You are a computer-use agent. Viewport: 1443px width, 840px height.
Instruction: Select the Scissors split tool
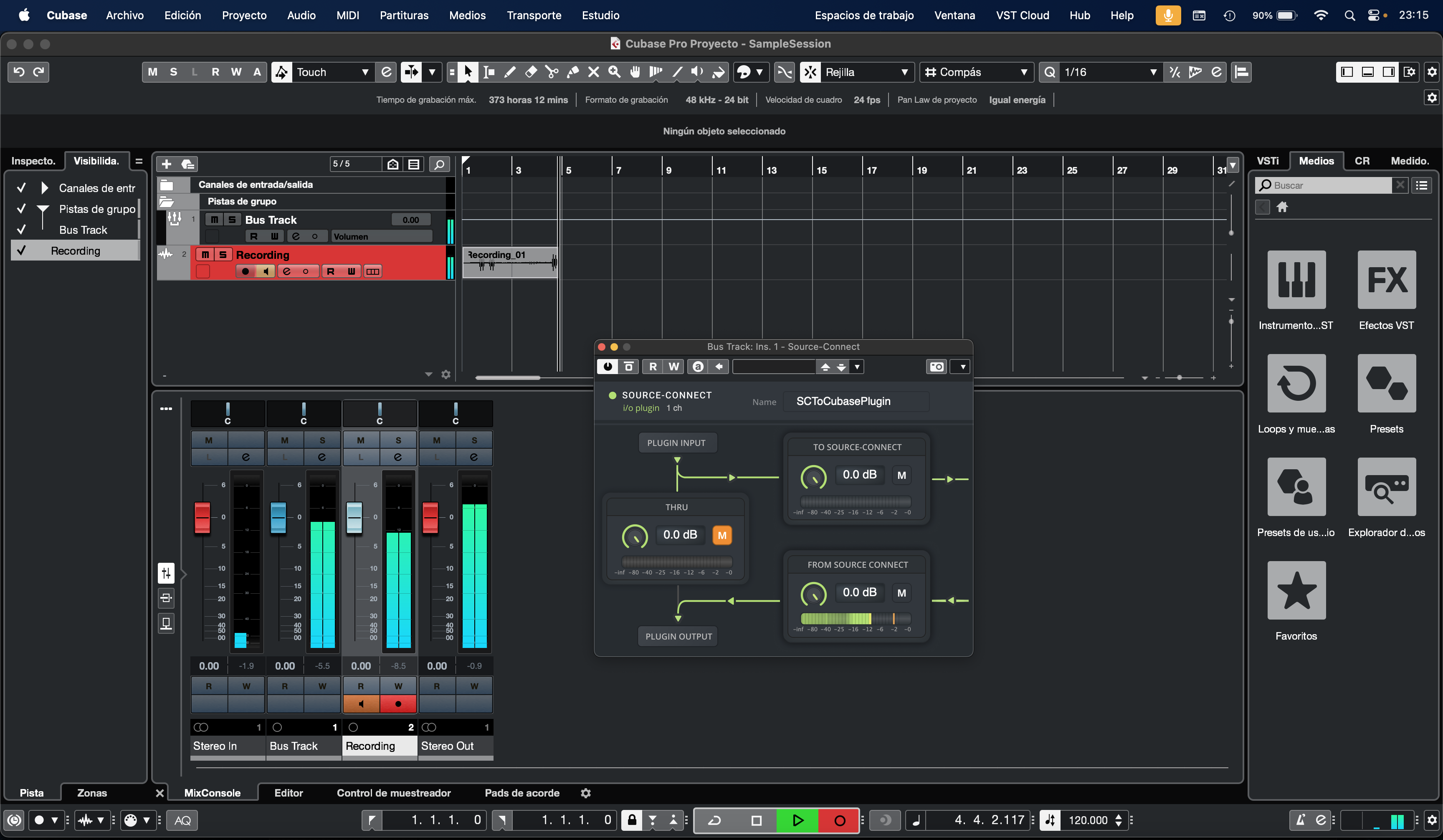click(x=552, y=72)
